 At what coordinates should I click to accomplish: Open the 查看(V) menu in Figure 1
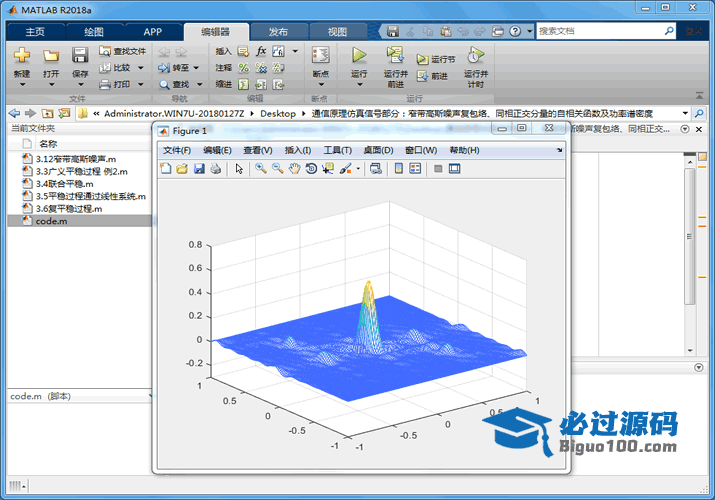click(x=258, y=150)
